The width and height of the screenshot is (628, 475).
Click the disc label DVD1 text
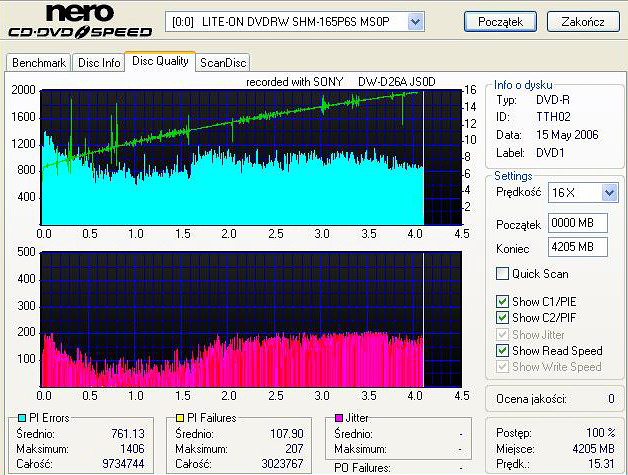click(550, 153)
